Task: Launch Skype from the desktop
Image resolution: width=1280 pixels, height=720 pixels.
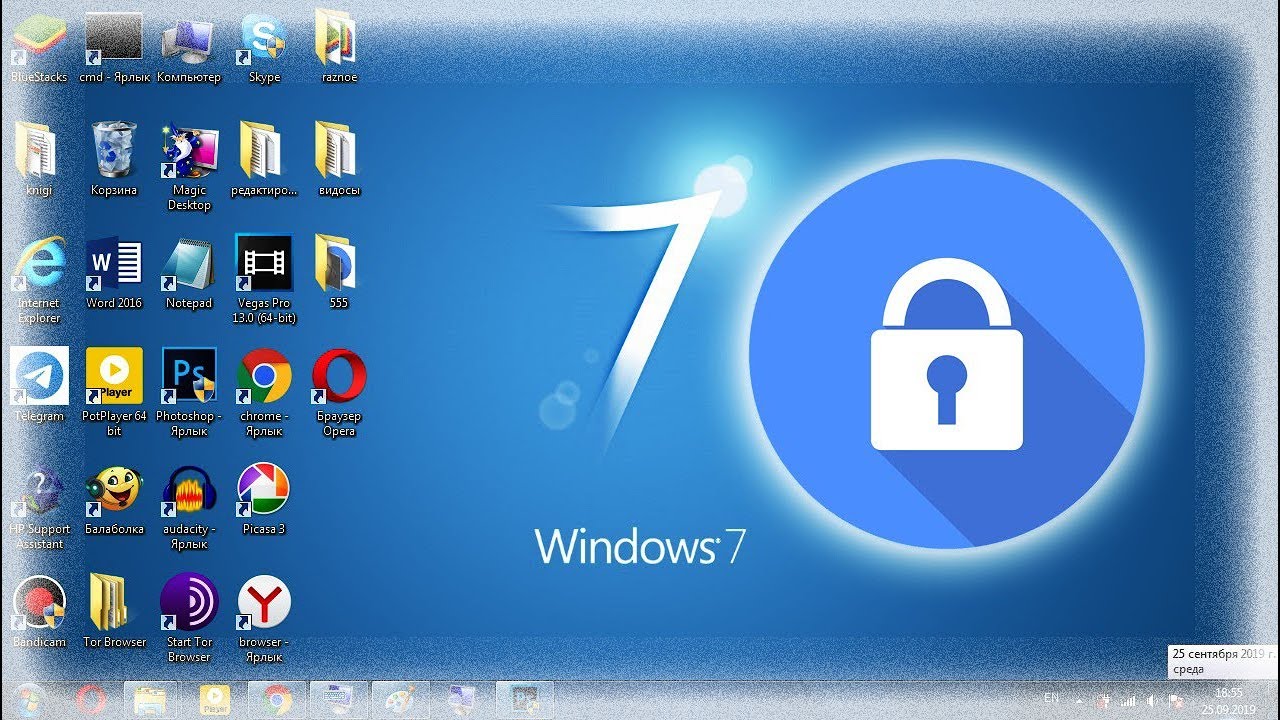Action: 264,46
